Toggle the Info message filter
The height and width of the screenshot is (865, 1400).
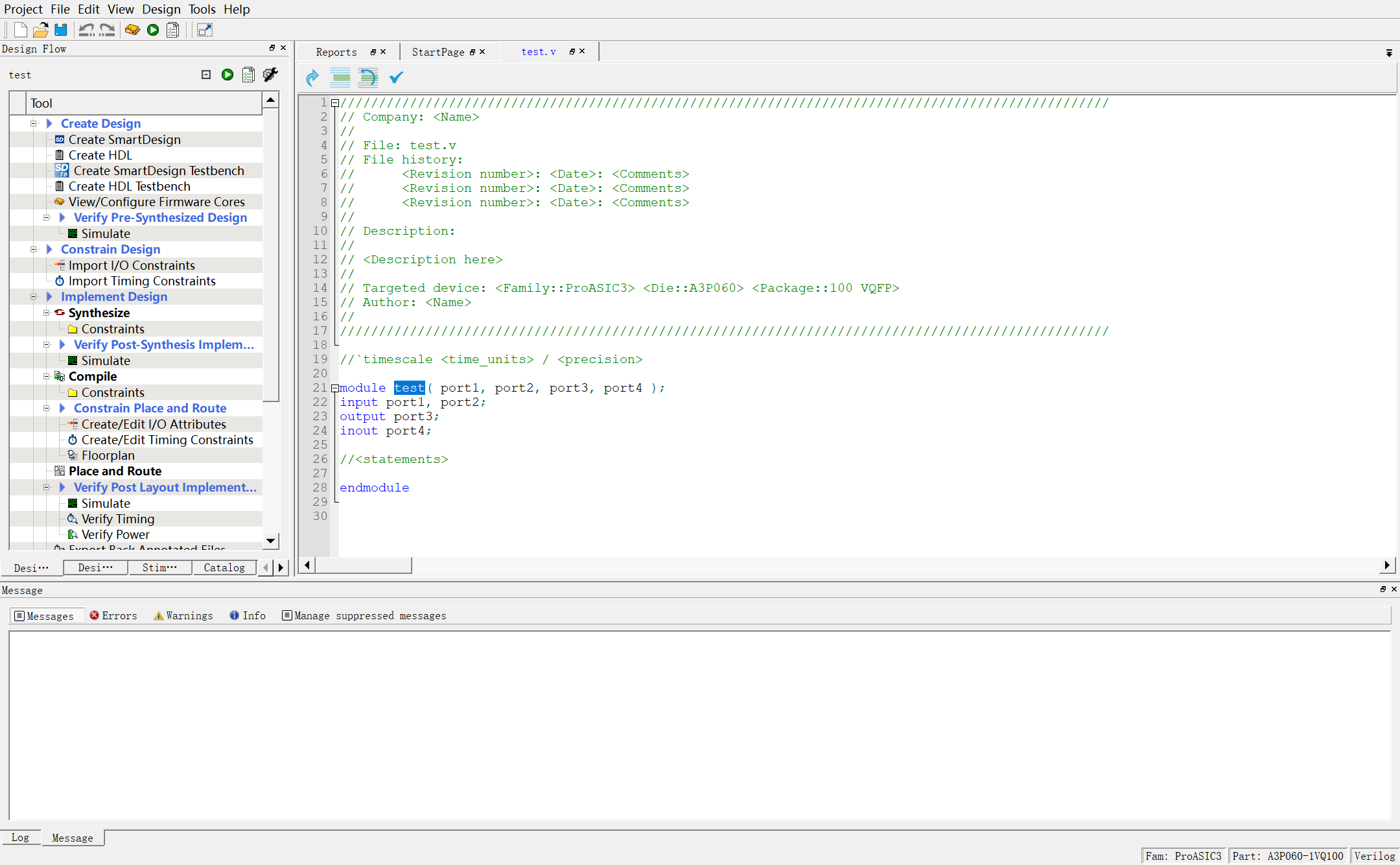point(248,615)
